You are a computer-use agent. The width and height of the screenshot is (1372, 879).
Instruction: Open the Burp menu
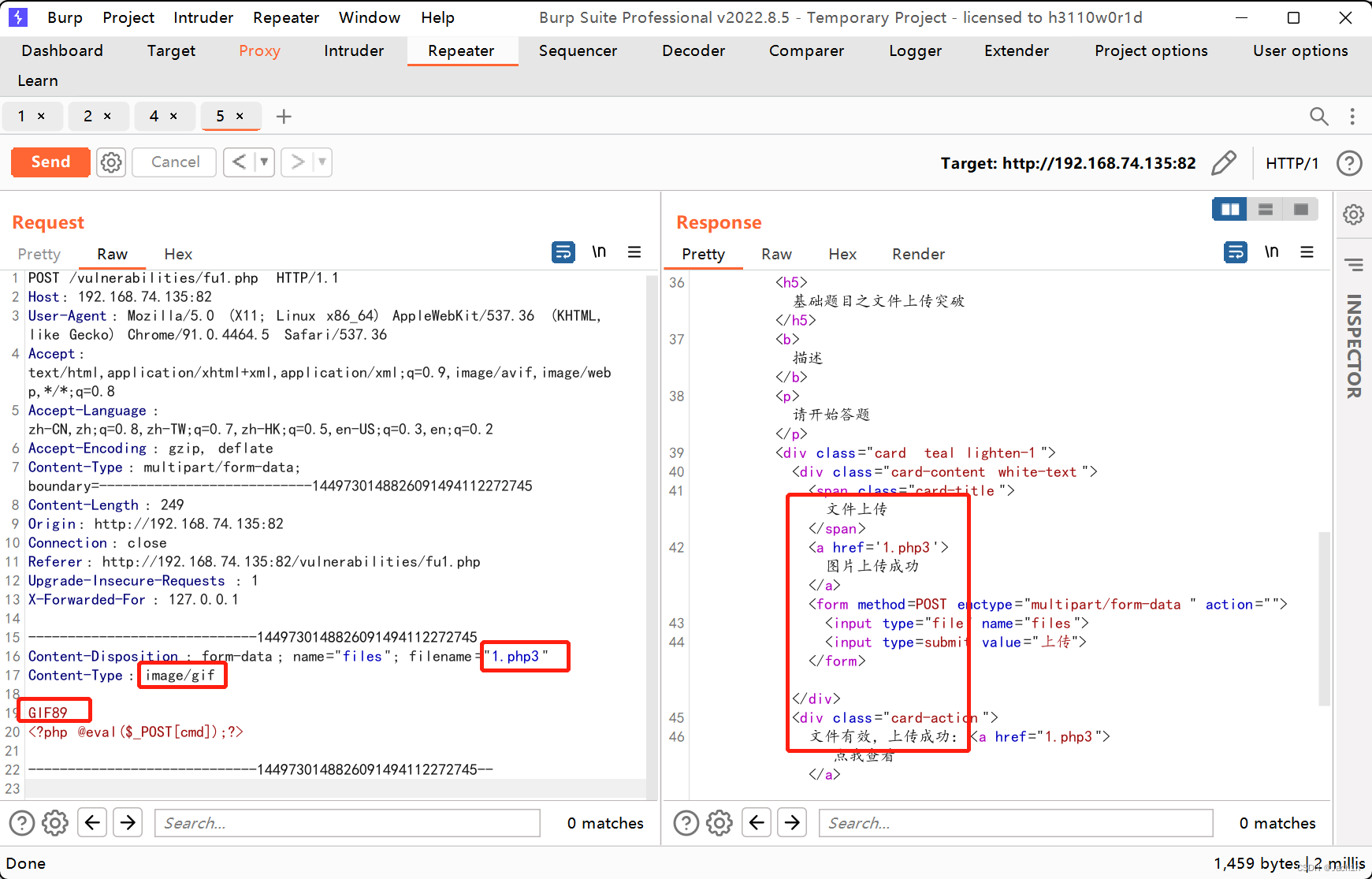click(65, 17)
